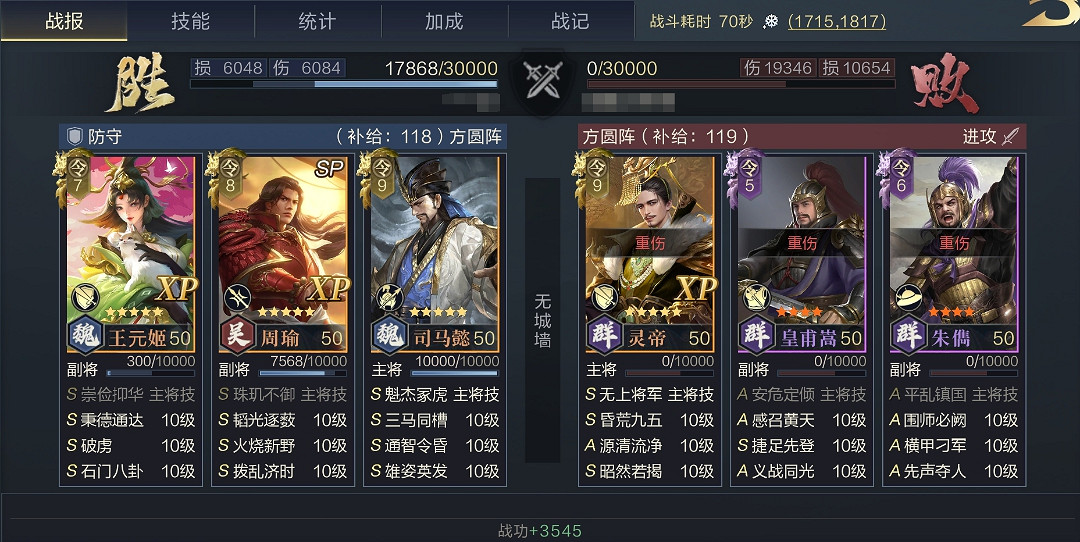Click the 无城墙 wall status panel
This screenshot has height=542, width=1080.
pyautogui.click(x=543, y=320)
